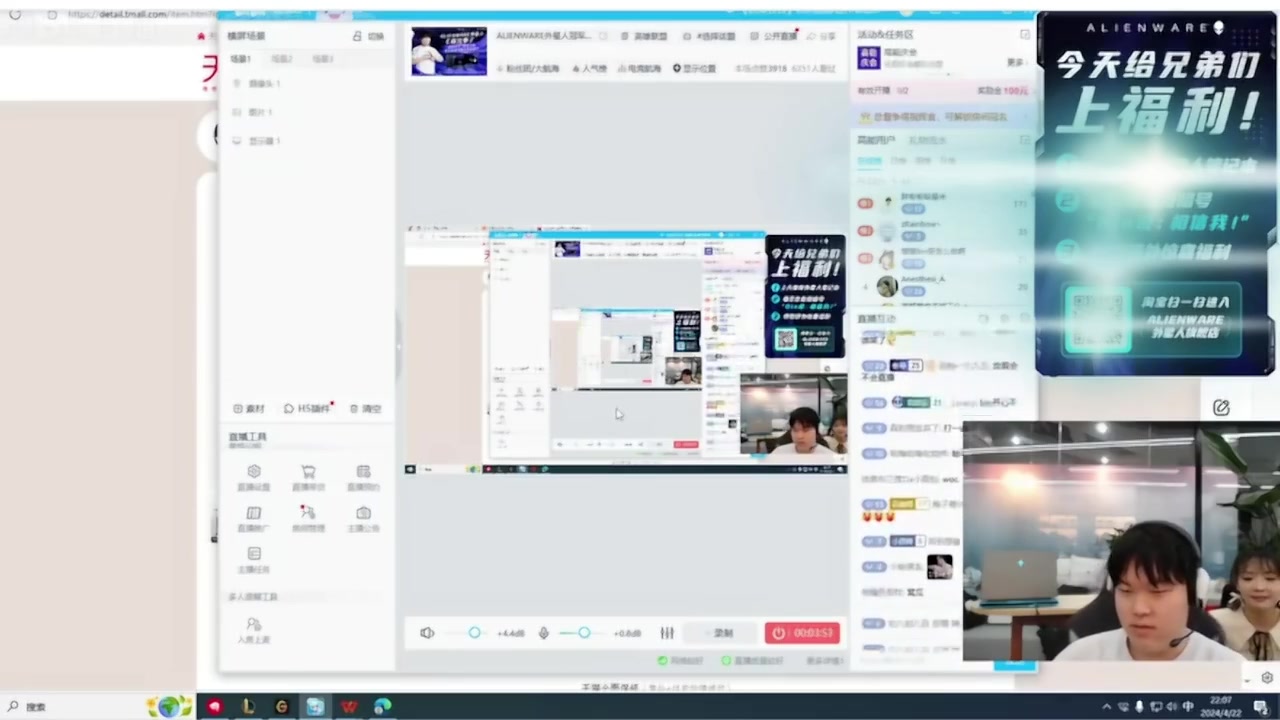This screenshot has width=1280, height=720.
Task: Click the topic selection item with # icon
Action: pos(709,36)
